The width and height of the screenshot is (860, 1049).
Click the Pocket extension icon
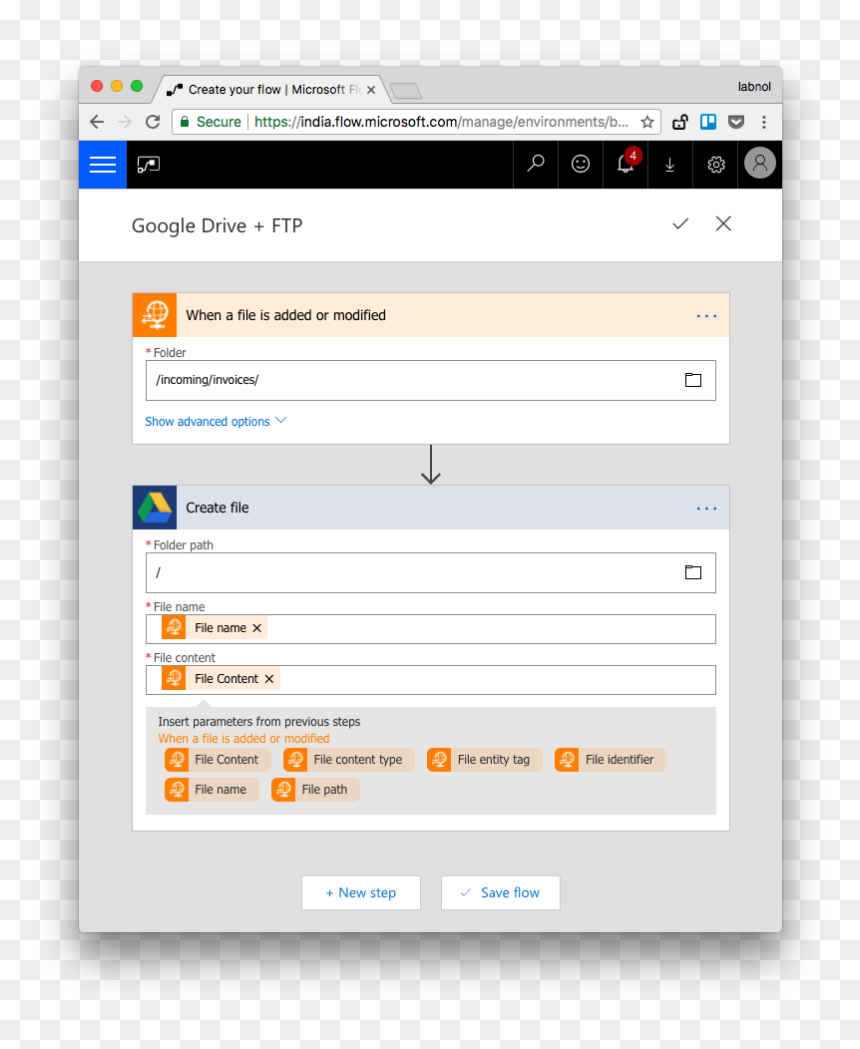pyautogui.click(x=736, y=122)
